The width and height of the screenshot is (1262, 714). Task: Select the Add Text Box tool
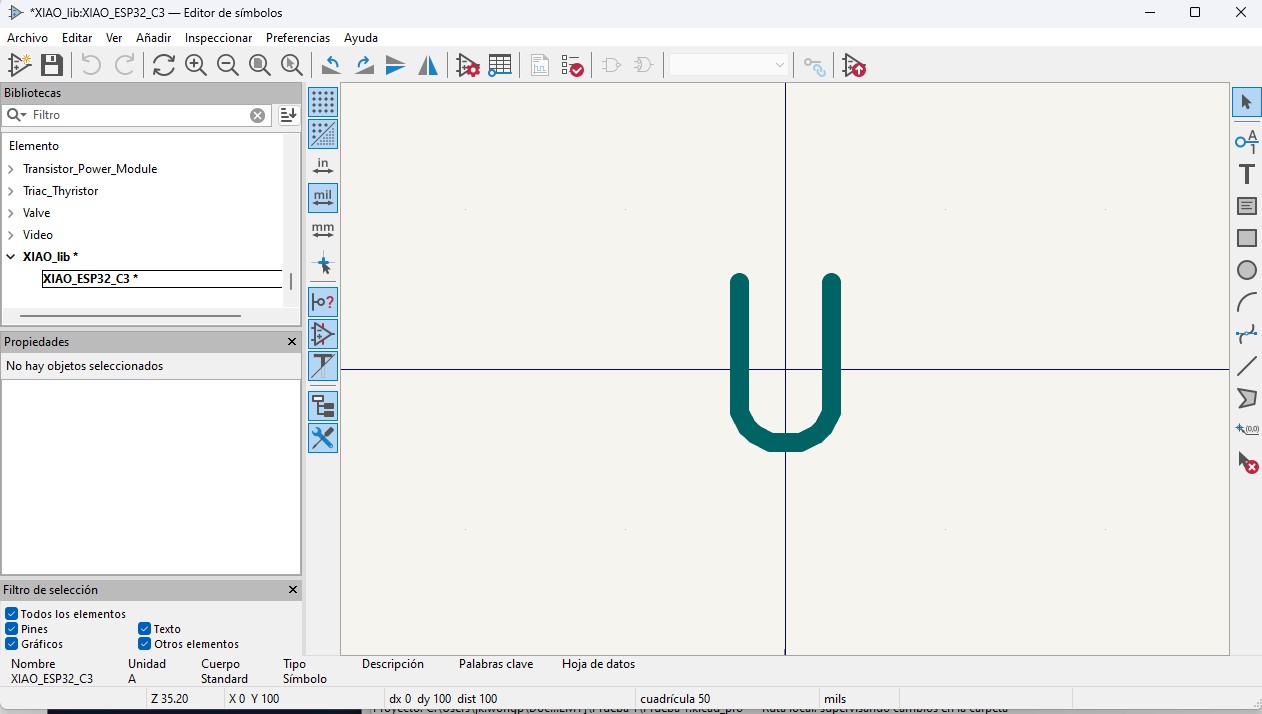(x=1247, y=206)
